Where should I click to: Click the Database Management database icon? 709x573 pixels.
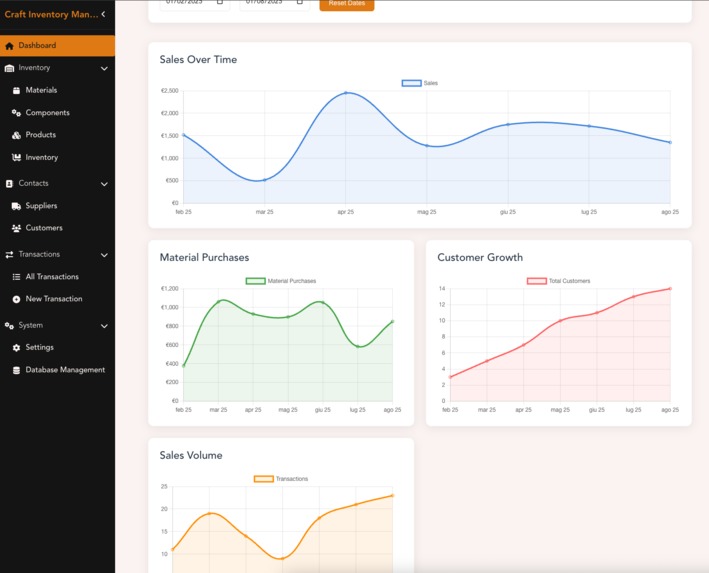pyautogui.click(x=16, y=370)
